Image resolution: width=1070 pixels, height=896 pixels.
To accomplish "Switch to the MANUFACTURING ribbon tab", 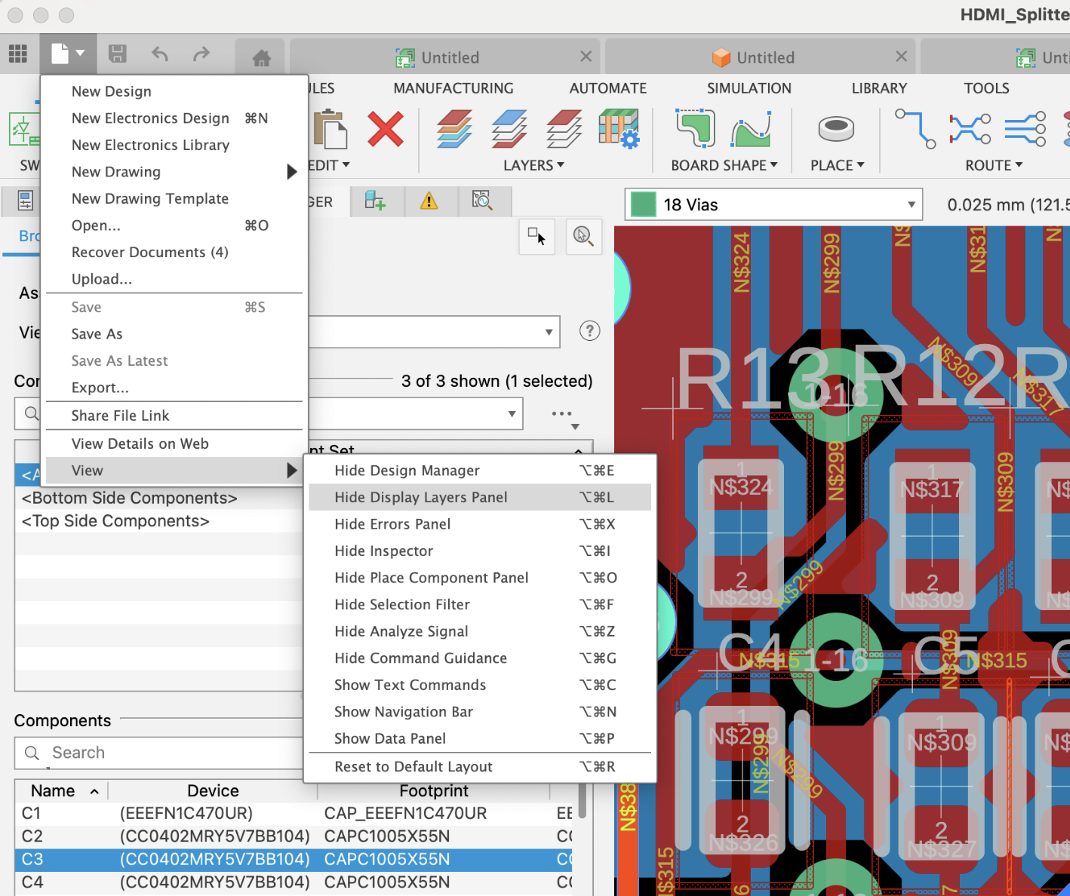I will click(x=453, y=88).
